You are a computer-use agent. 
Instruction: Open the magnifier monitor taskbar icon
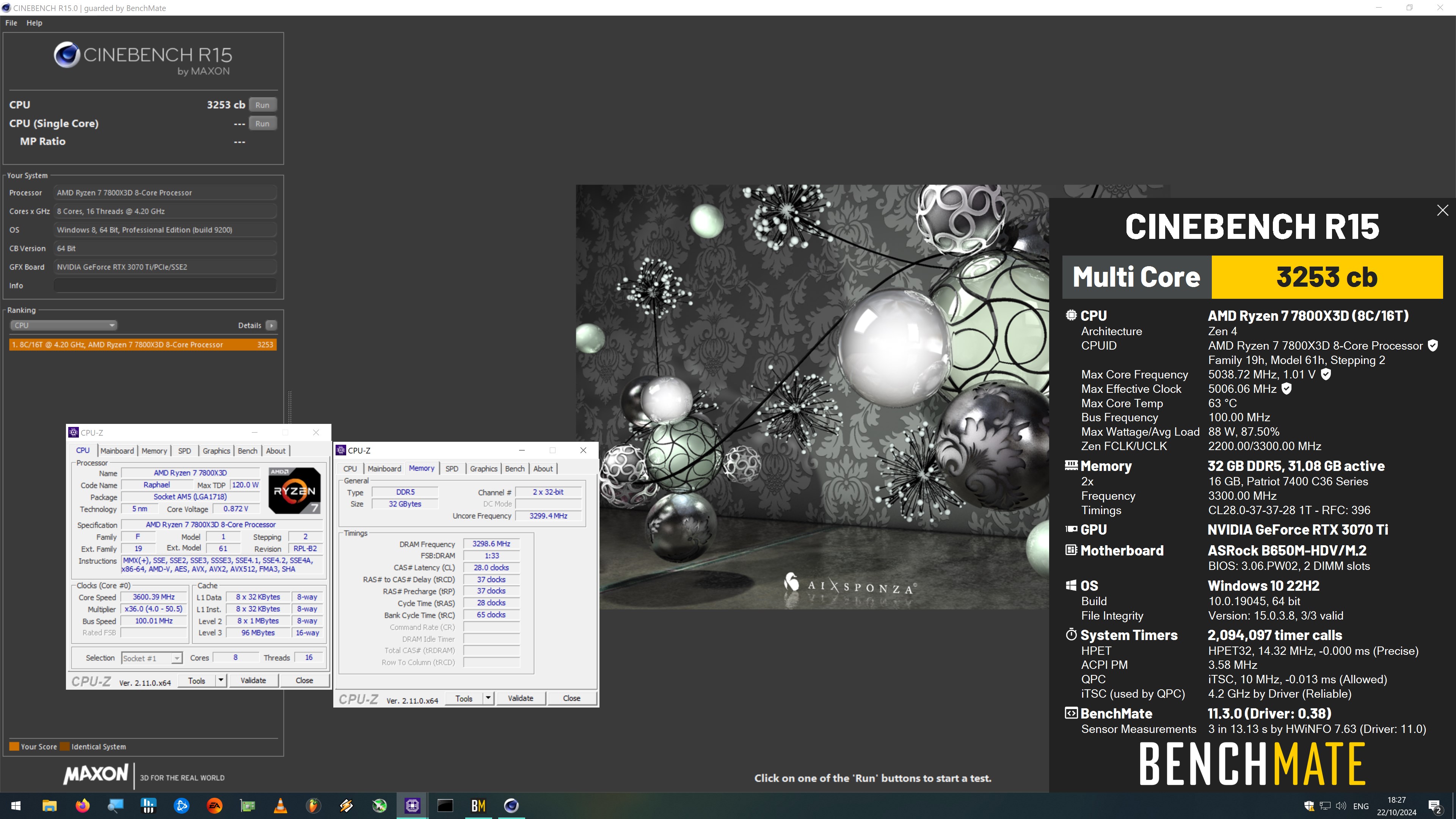(115, 805)
